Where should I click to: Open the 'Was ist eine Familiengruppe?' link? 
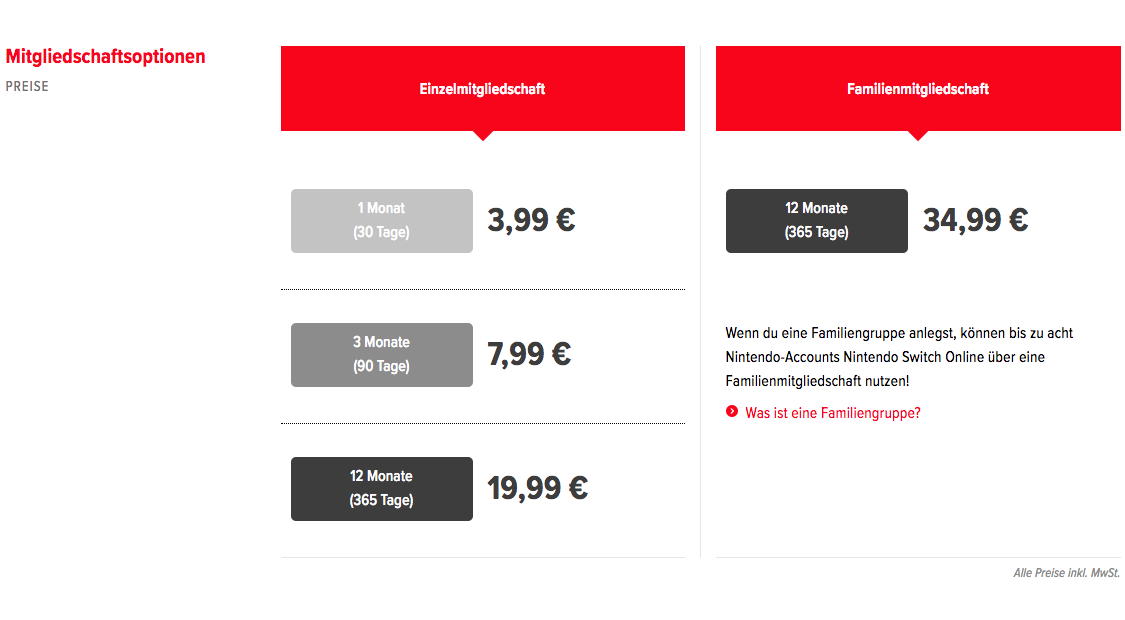coord(832,413)
